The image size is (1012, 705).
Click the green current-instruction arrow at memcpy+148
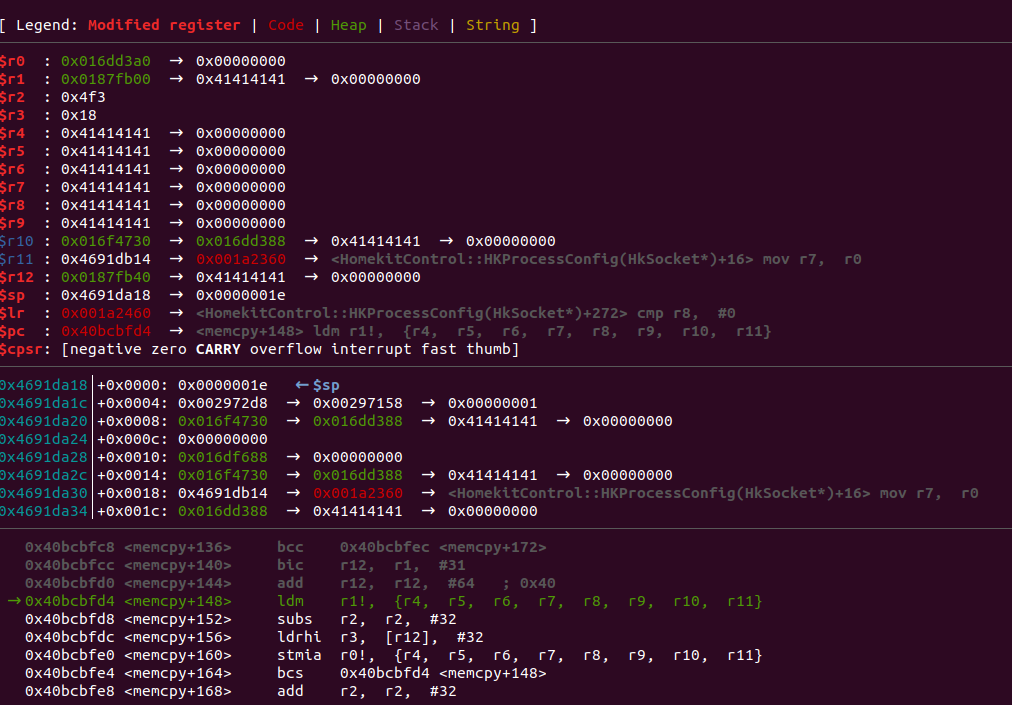pyautogui.click(x=14, y=601)
